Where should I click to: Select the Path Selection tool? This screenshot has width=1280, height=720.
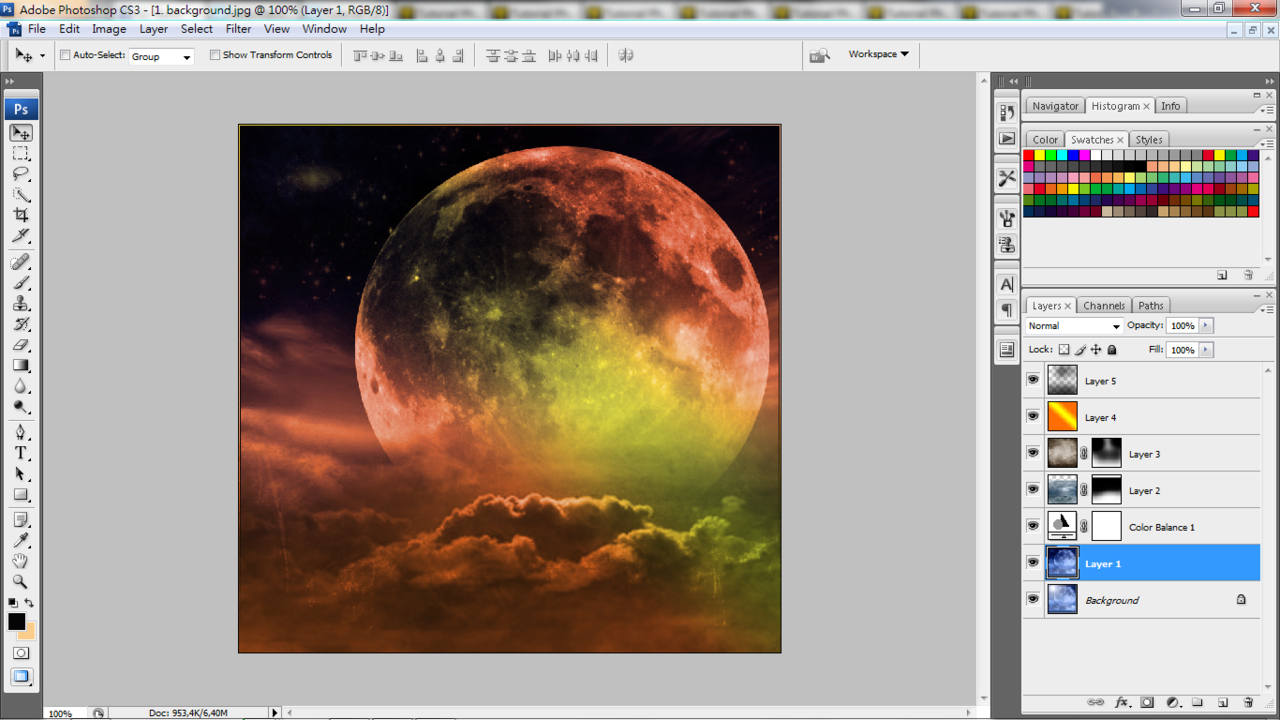pos(21,475)
